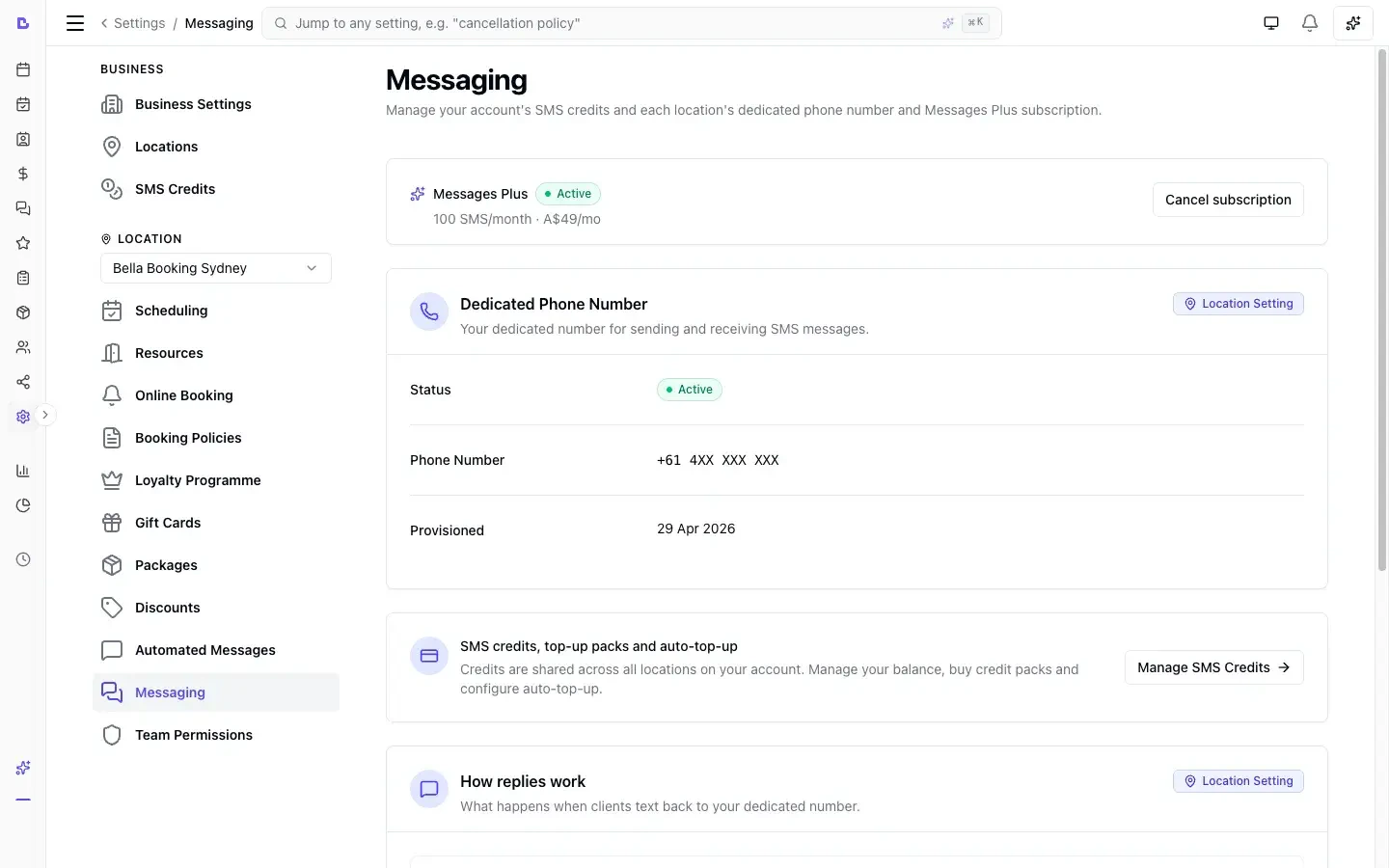
Task: Open the clock history icon in left rail
Action: pyautogui.click(x=23, y=559)
